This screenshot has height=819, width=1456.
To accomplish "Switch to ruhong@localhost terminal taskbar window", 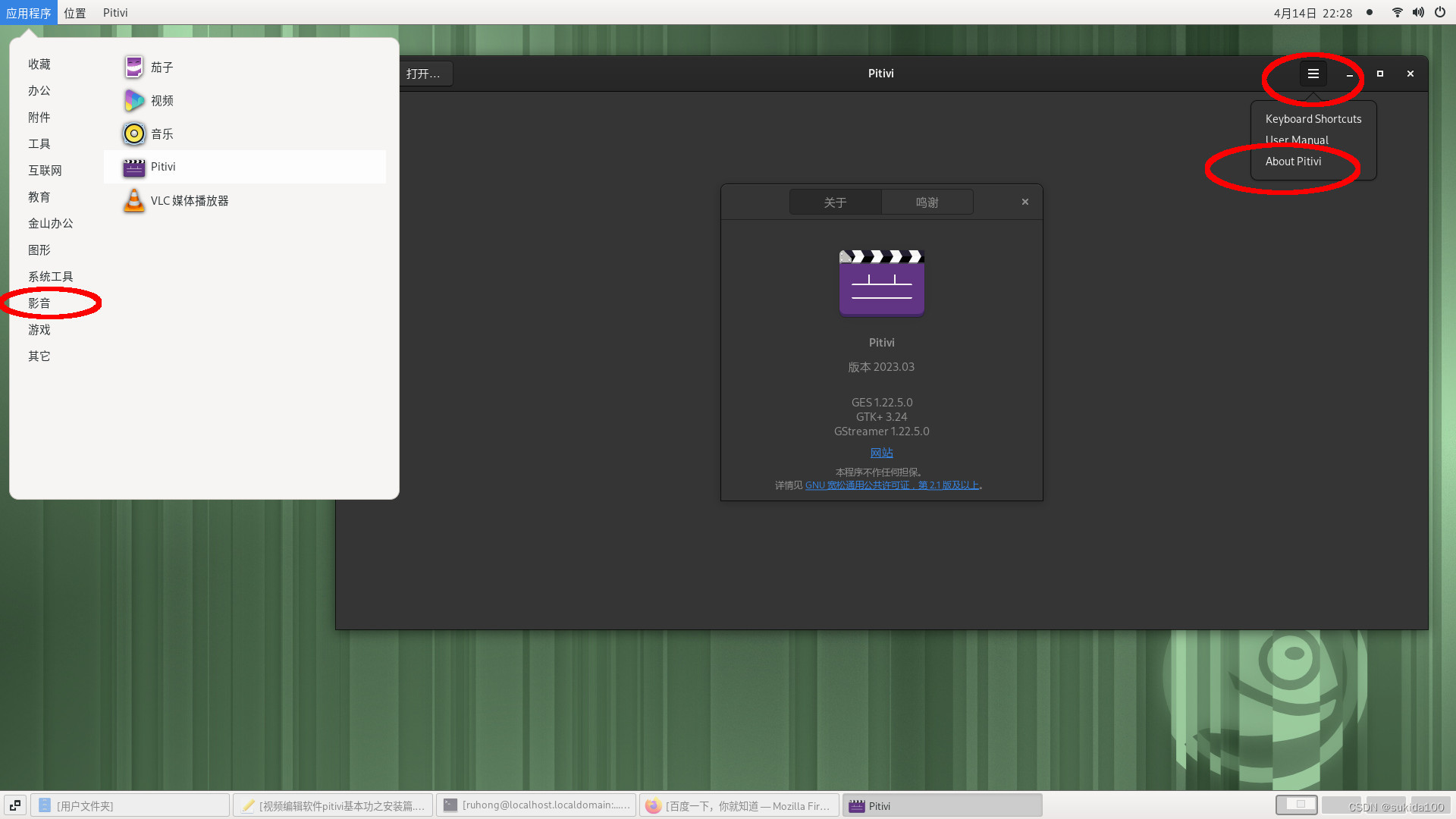I will [x=536, y=805].
